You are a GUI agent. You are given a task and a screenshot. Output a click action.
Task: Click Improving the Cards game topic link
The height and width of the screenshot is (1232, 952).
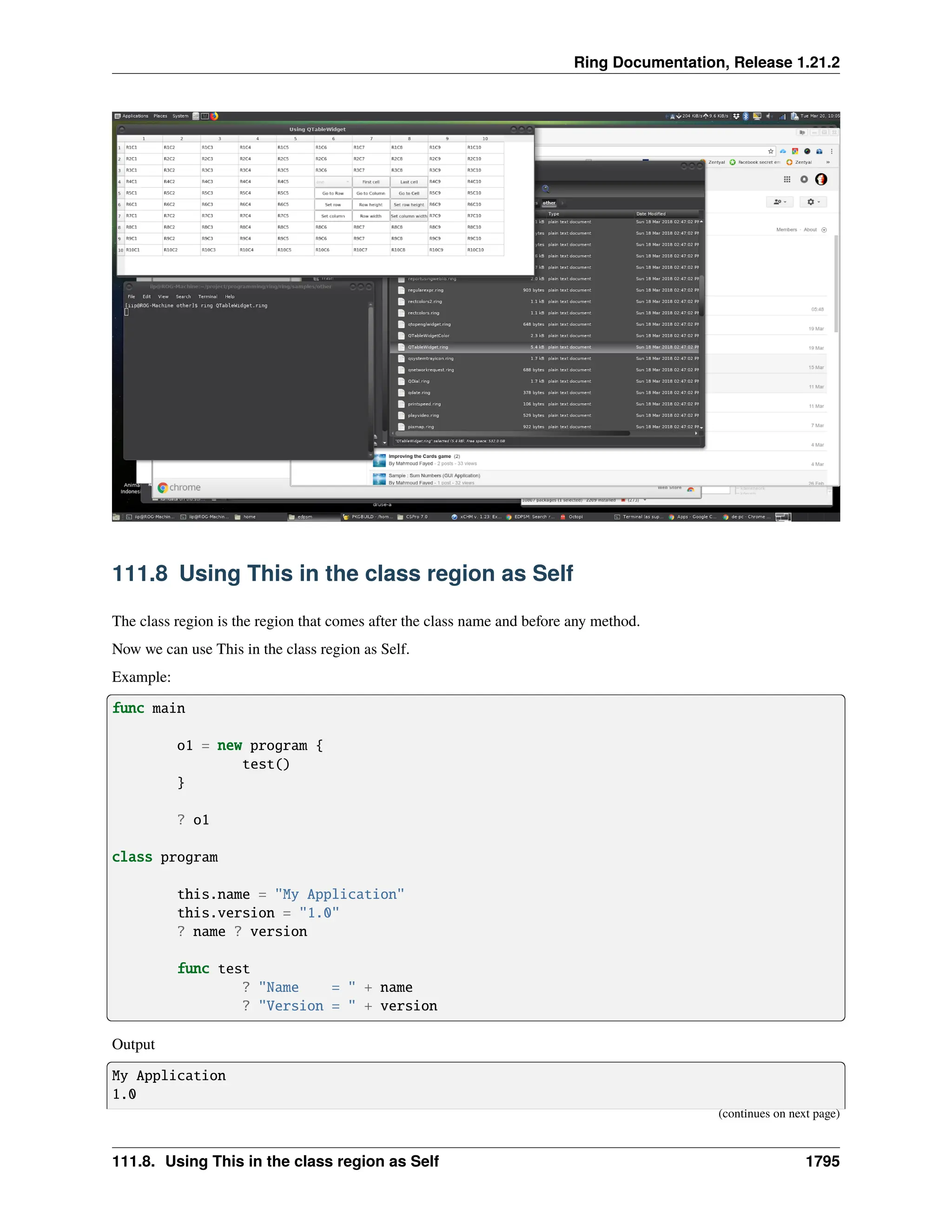point(420,457)
